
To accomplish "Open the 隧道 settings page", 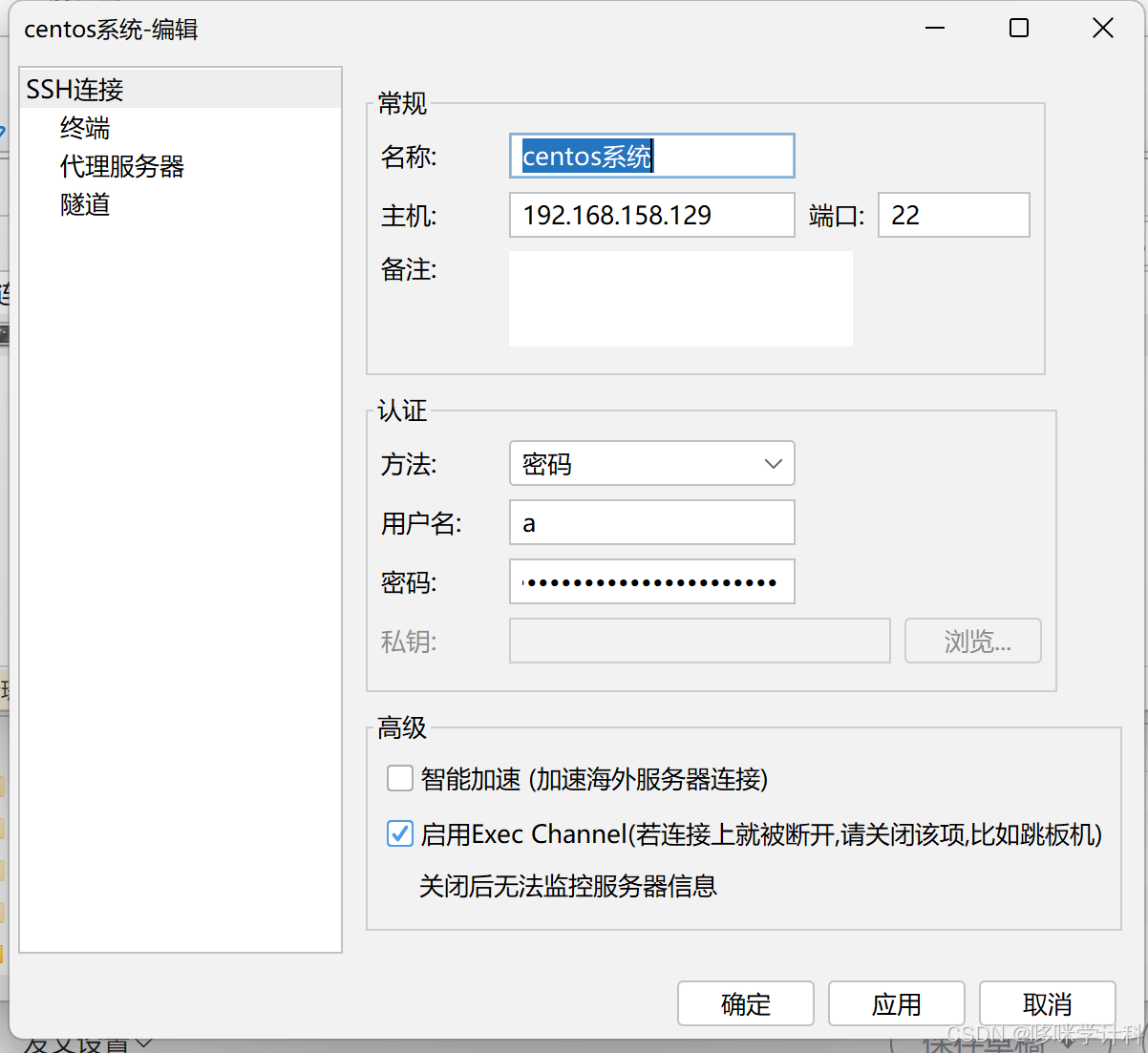I will 85,204.
